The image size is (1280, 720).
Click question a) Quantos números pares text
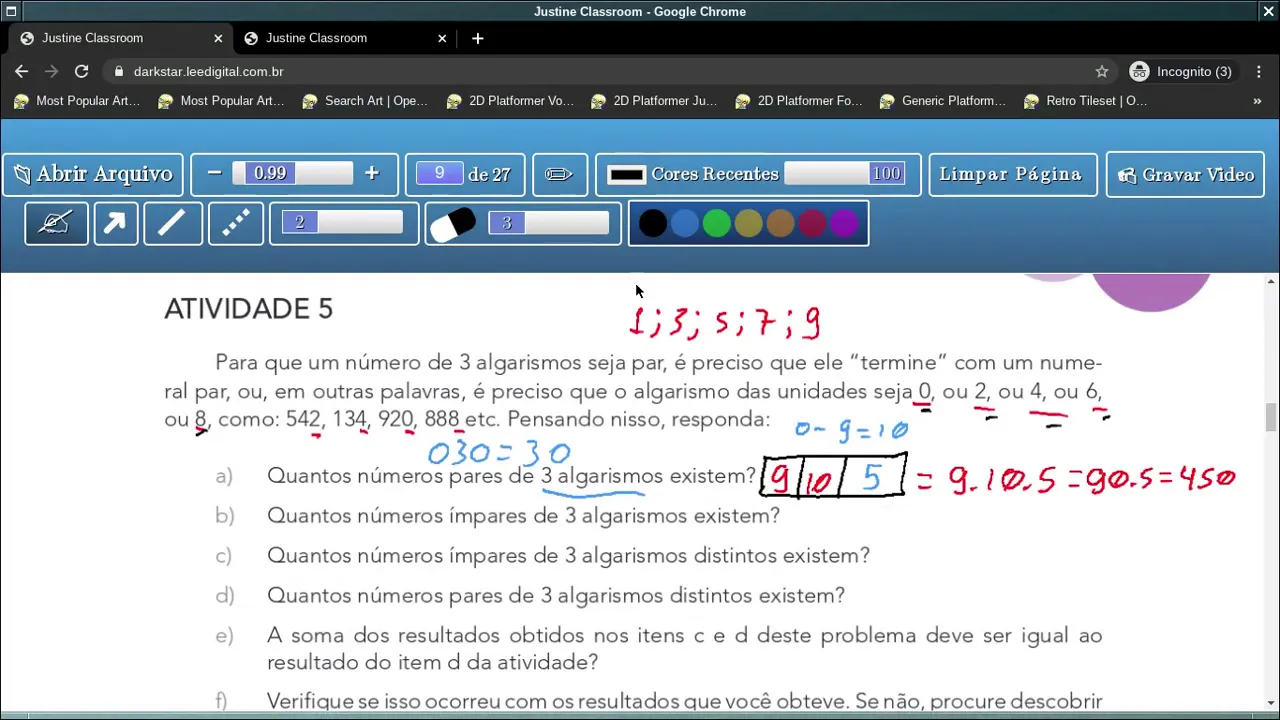511,476
